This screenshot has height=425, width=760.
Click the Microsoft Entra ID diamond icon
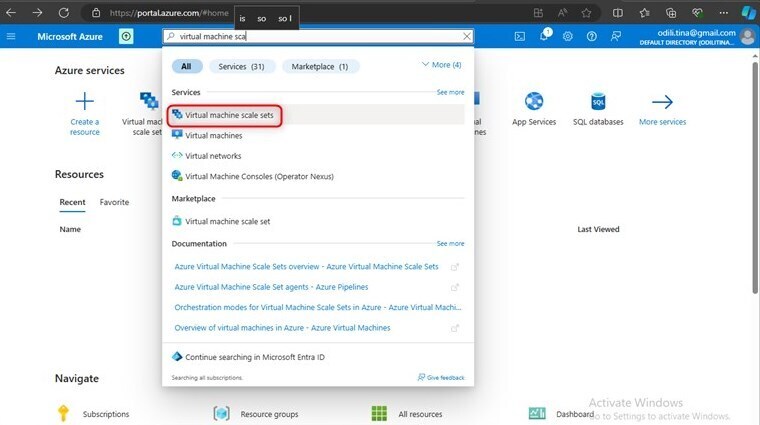177,357
